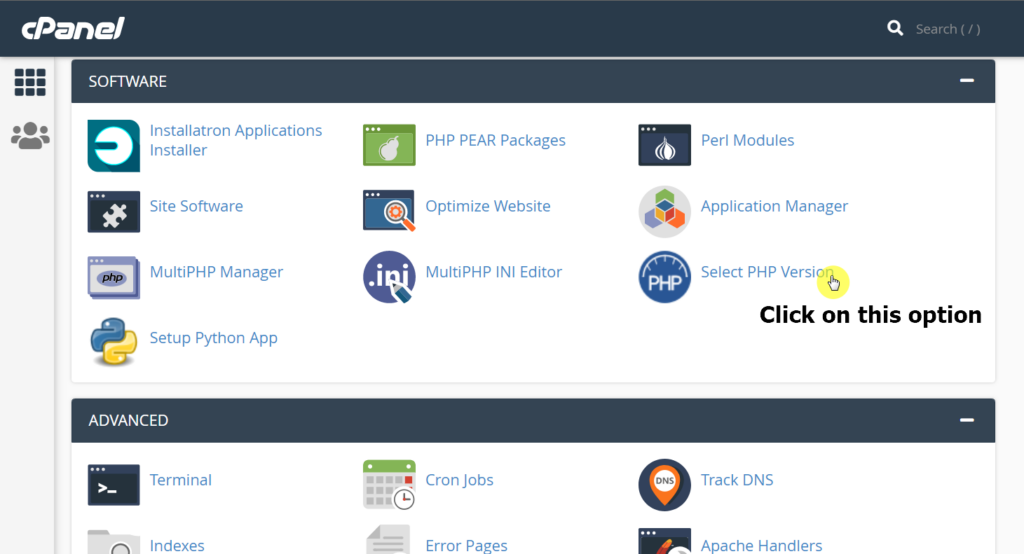Open MultiPHP INI Editor link
This screenshot has width=1024, height=554.
pyautogui.click(x=493, y=272)
